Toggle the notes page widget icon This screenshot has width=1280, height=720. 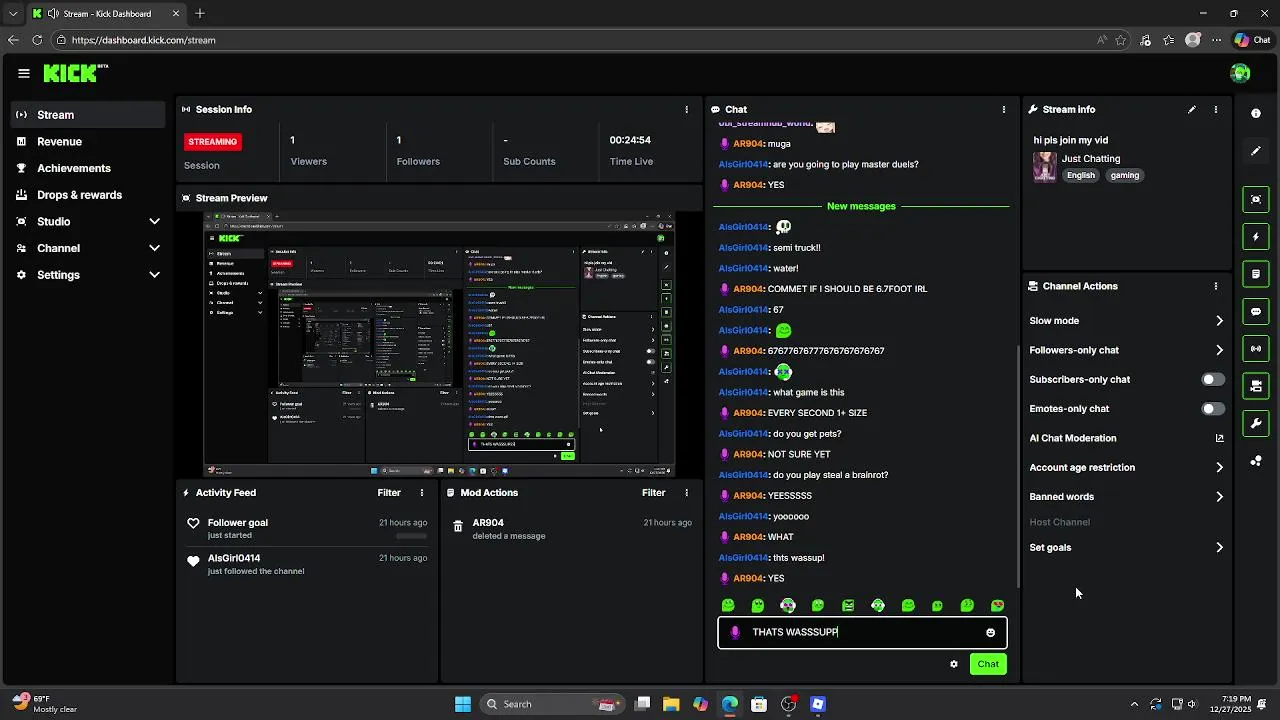click(x=1256, y=274)
